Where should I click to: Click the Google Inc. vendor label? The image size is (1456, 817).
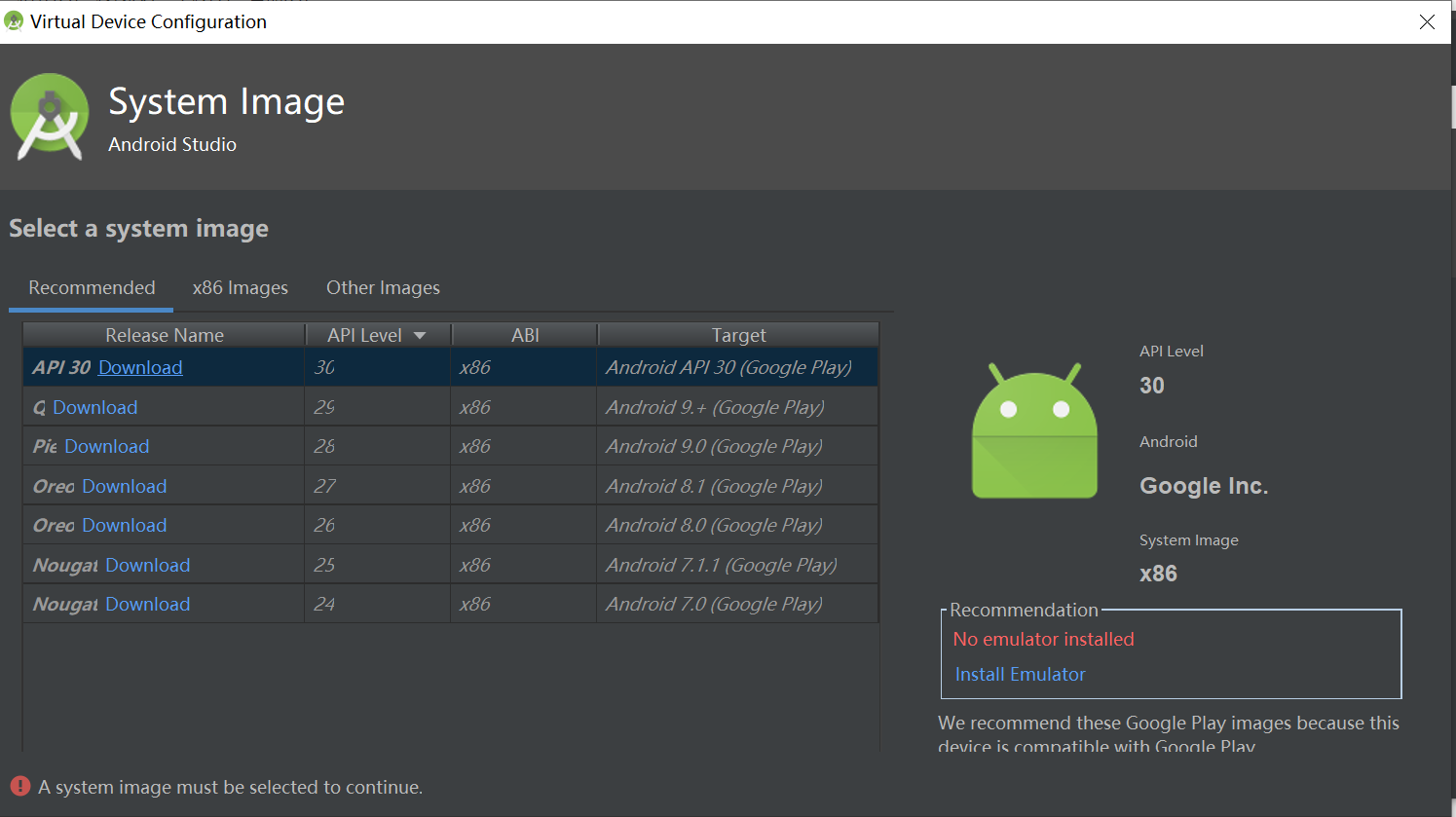coord(1204,486)
